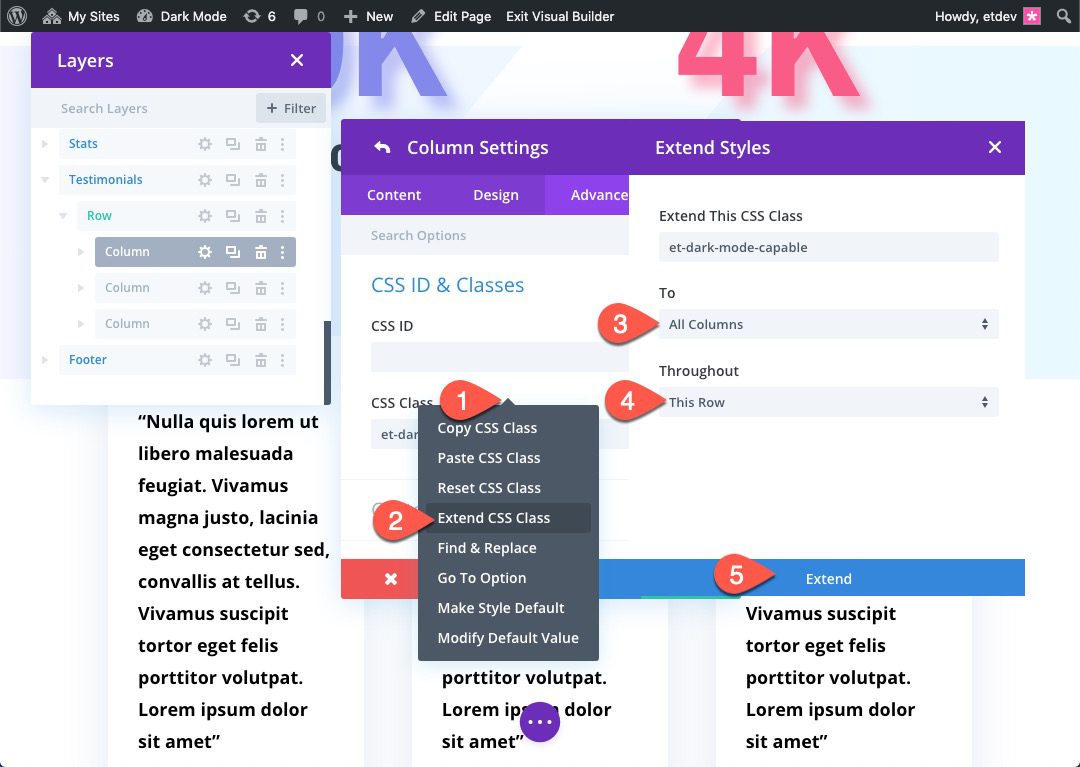Open gear settings for the Stats section
Viewport: 1080px width, 767px height.
click(205, 143)
